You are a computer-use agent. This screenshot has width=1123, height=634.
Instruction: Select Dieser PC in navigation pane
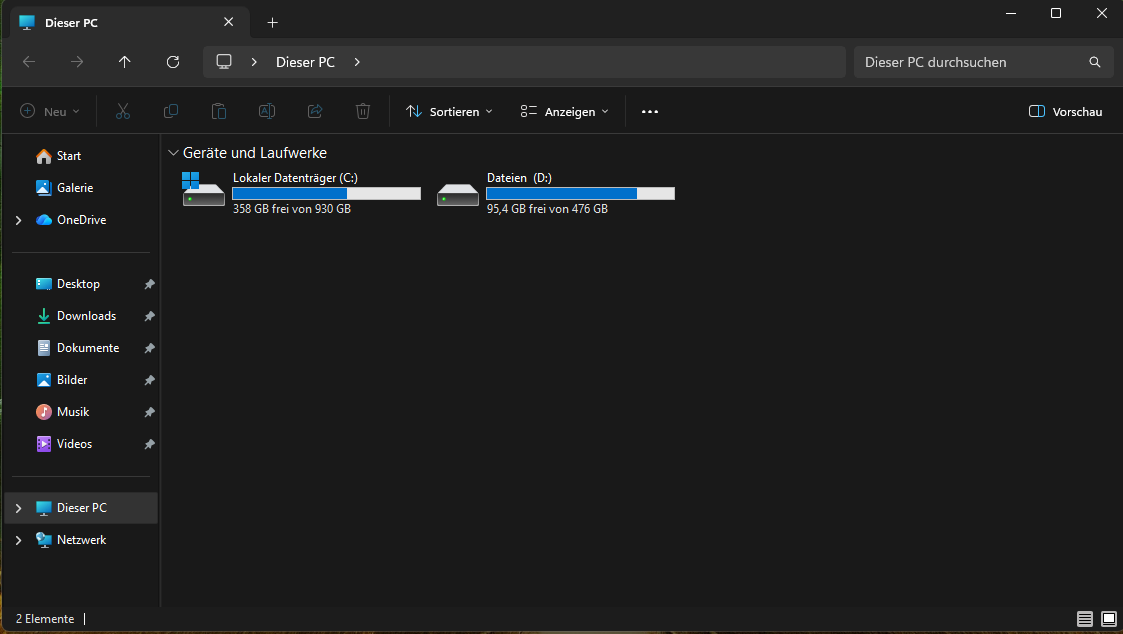point(82,508)
